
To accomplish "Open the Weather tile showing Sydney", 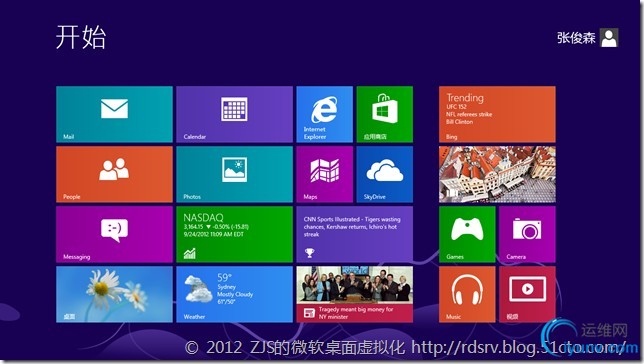I will pos(235,294).
